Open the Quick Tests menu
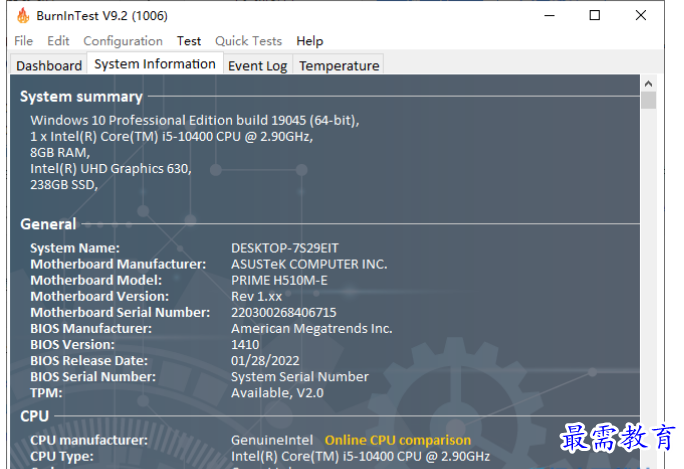 tap(249, 41)
